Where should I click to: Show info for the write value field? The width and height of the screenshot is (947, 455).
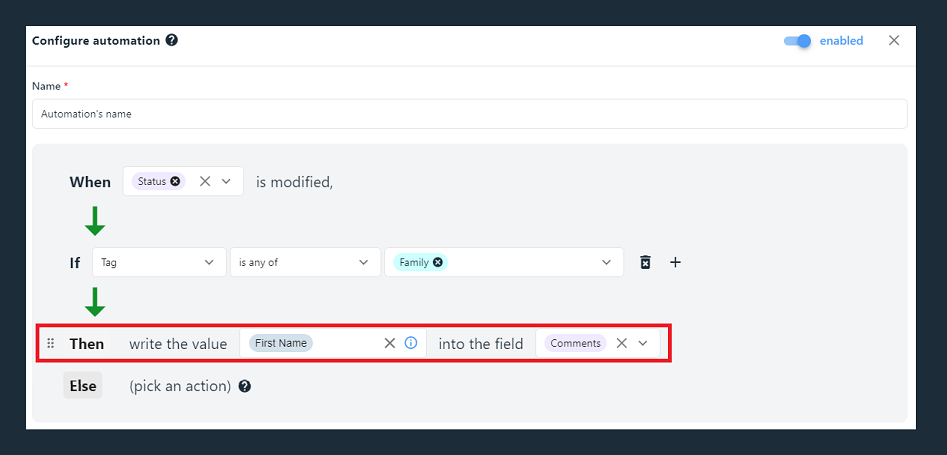411,343
